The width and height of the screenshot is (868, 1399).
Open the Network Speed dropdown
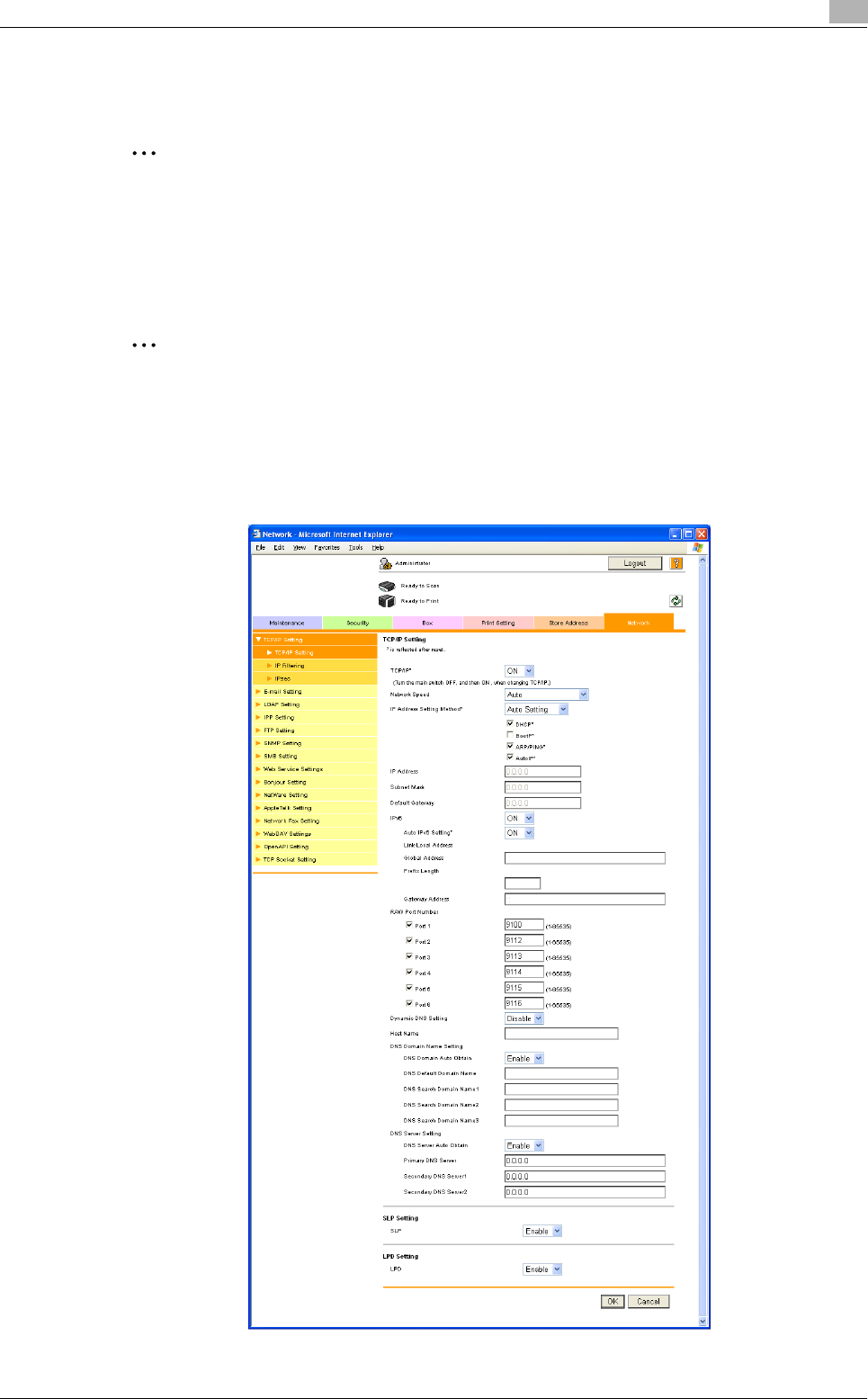[583, 695]
